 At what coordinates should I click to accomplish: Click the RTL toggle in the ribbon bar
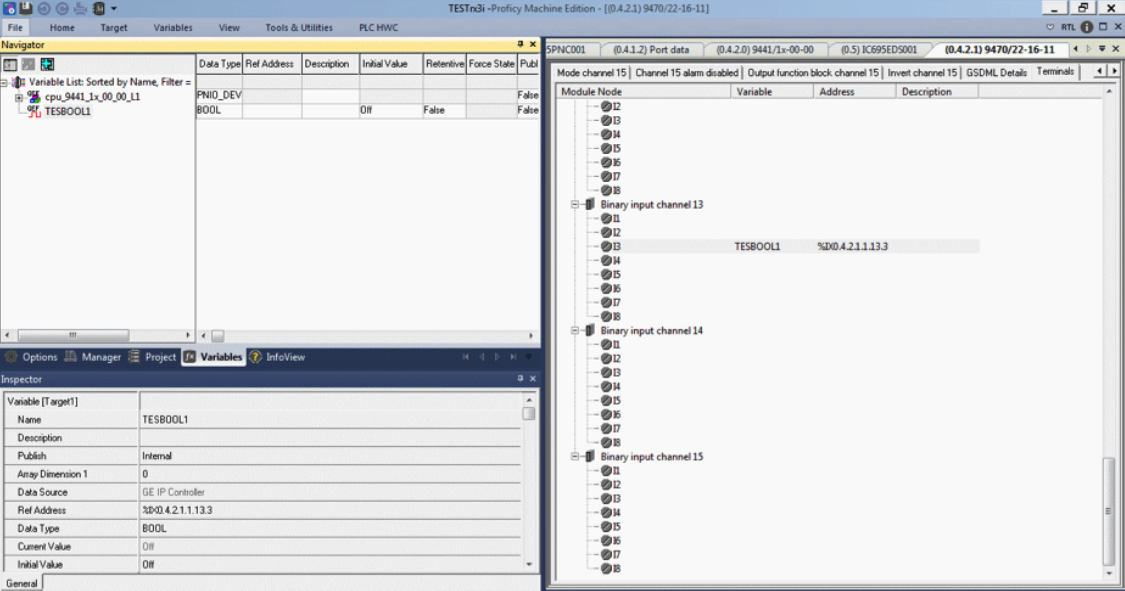click(x=1068, y=27)
